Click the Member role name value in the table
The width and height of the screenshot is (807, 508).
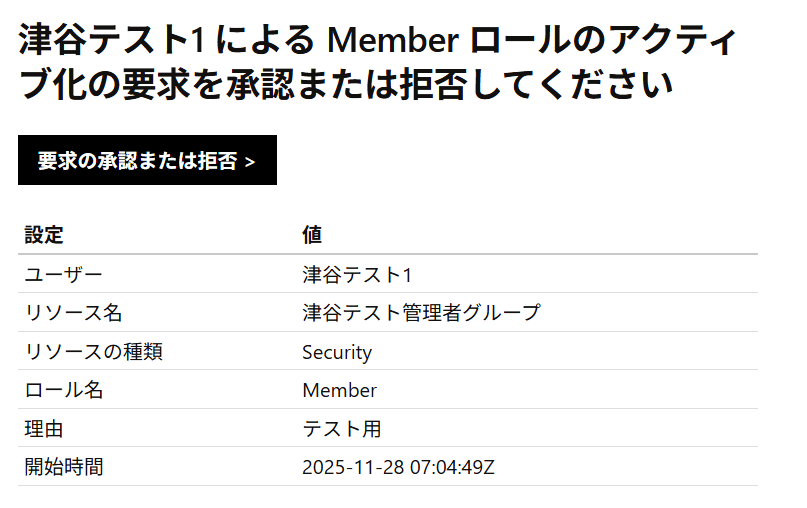pos(339,390)
